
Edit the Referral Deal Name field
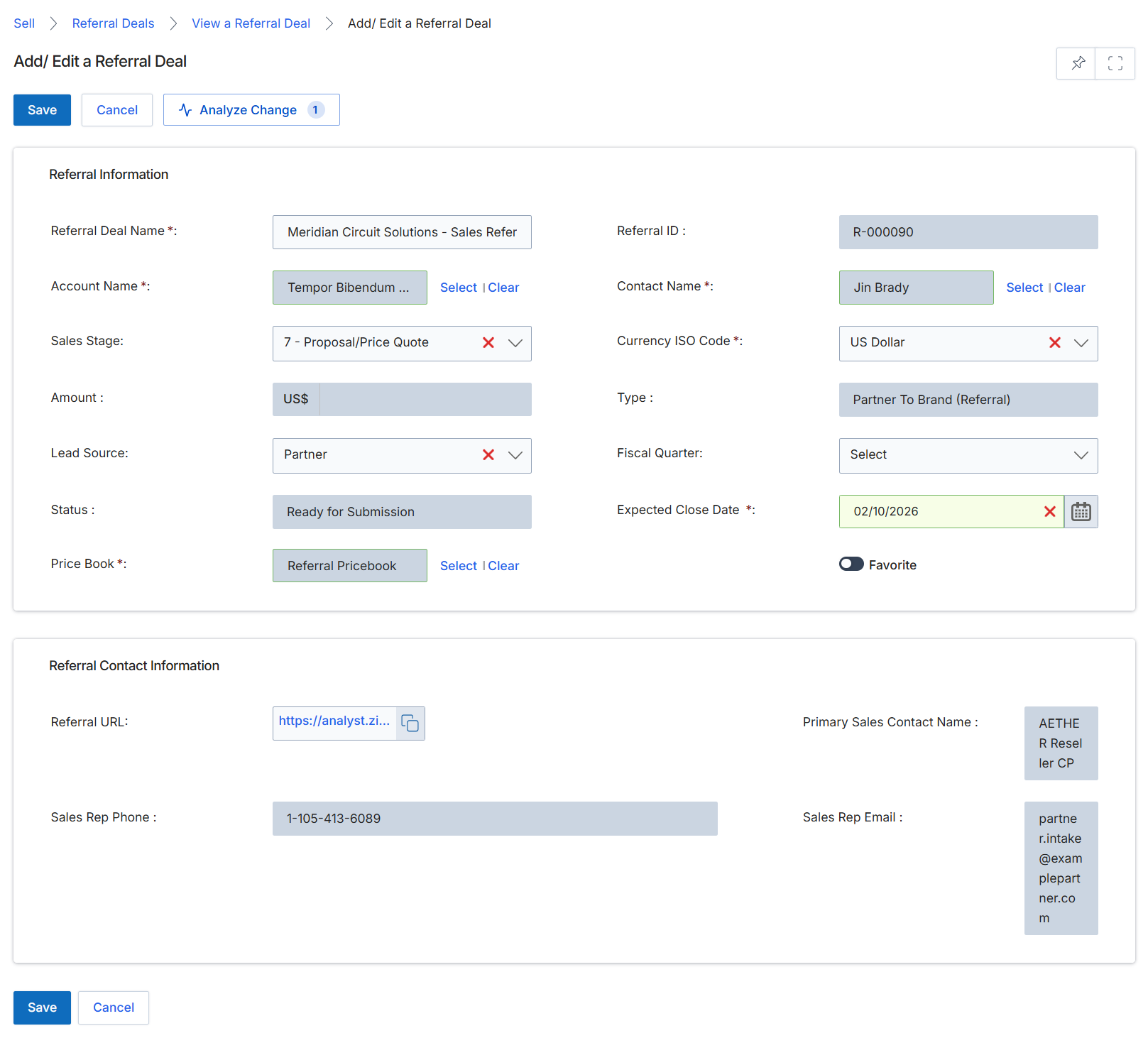click(x=402, y=232)
